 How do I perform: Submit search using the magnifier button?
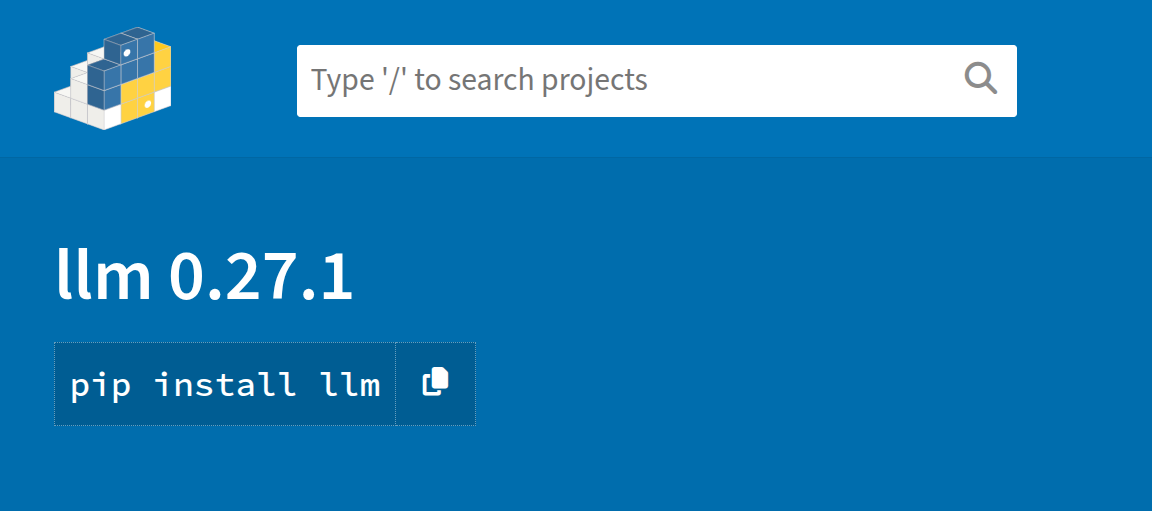980,79
